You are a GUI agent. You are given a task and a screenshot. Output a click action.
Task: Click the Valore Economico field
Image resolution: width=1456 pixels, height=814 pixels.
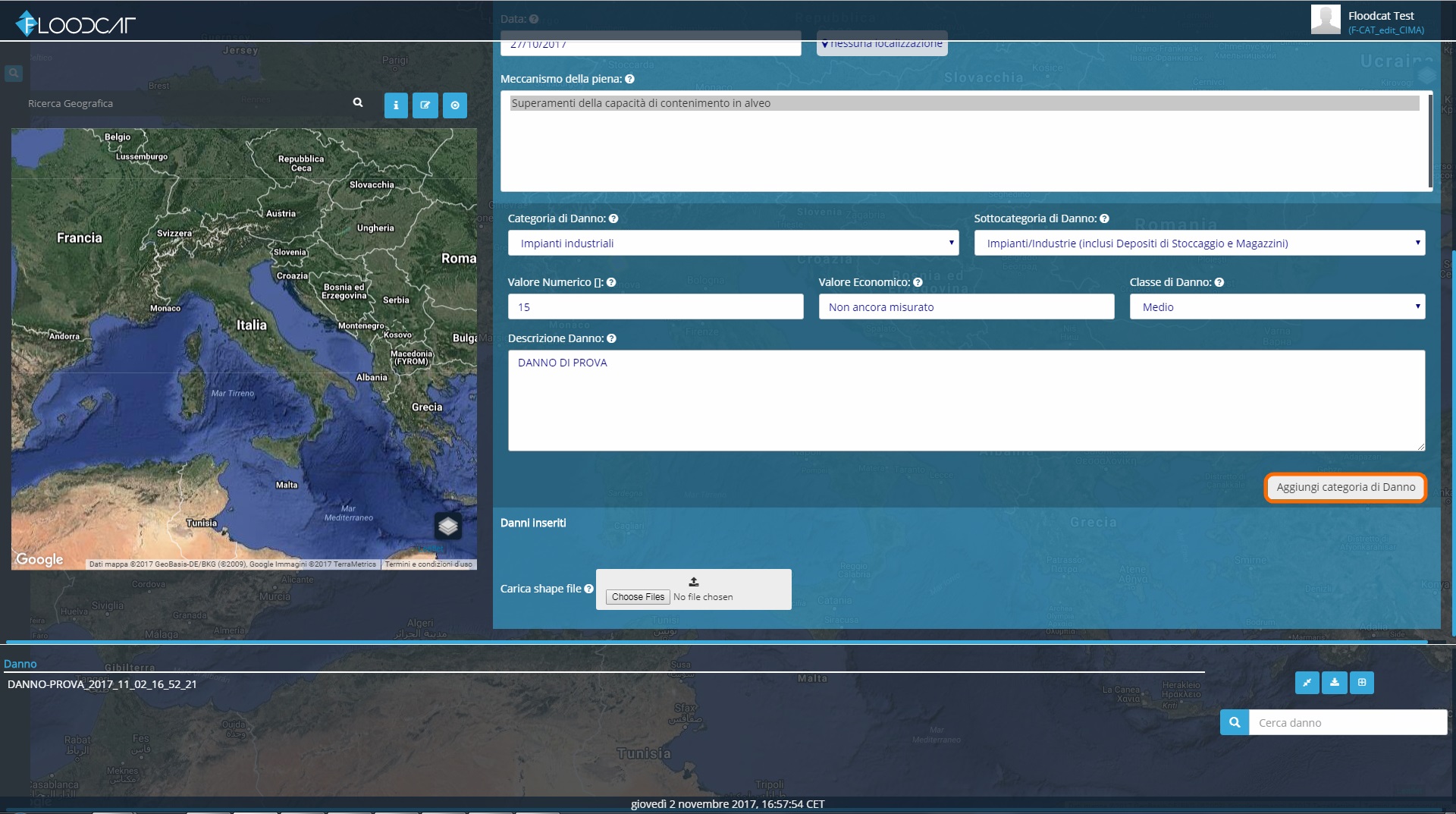pos(967,306)
